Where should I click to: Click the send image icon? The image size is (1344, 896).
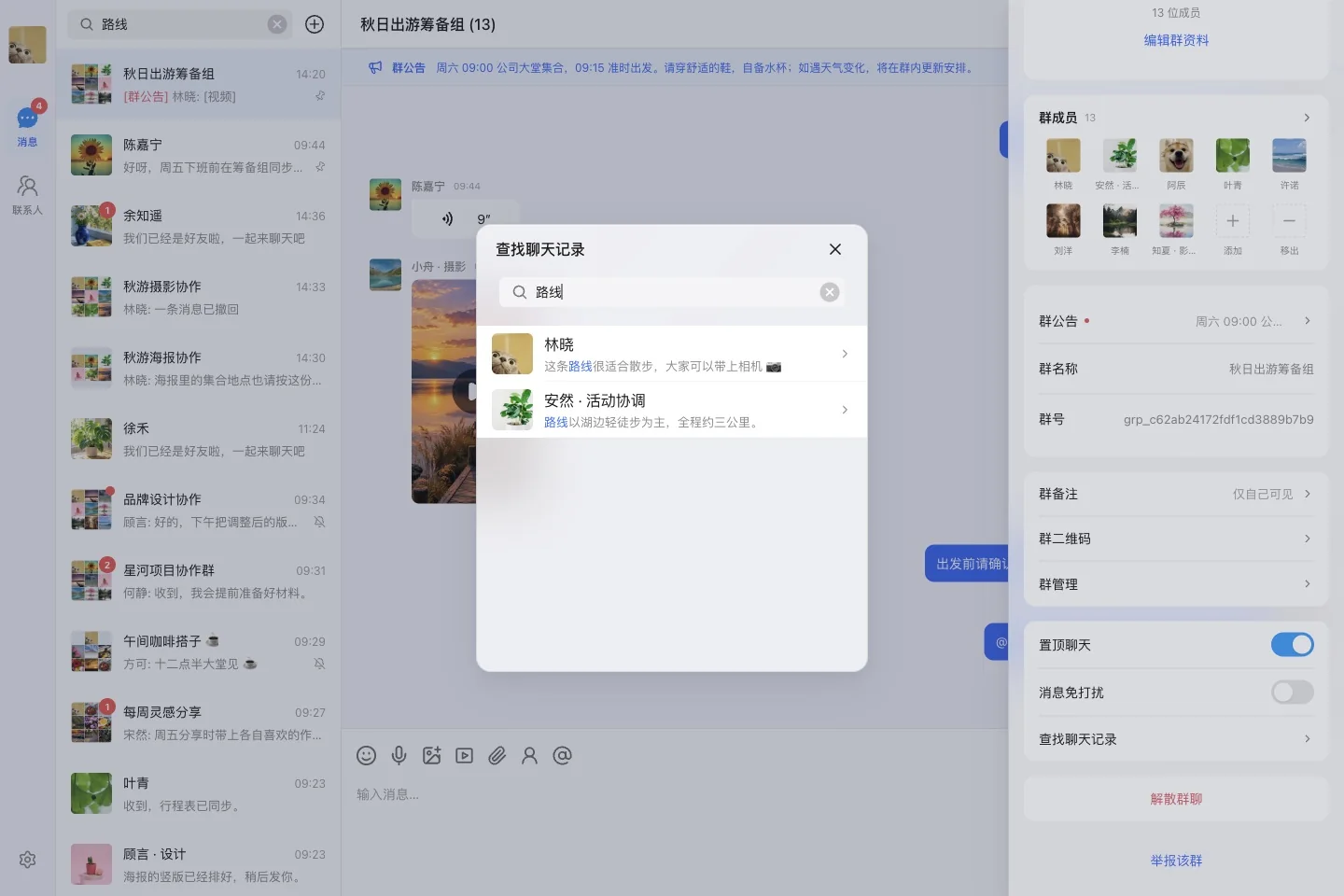click(x=431, y=755)
